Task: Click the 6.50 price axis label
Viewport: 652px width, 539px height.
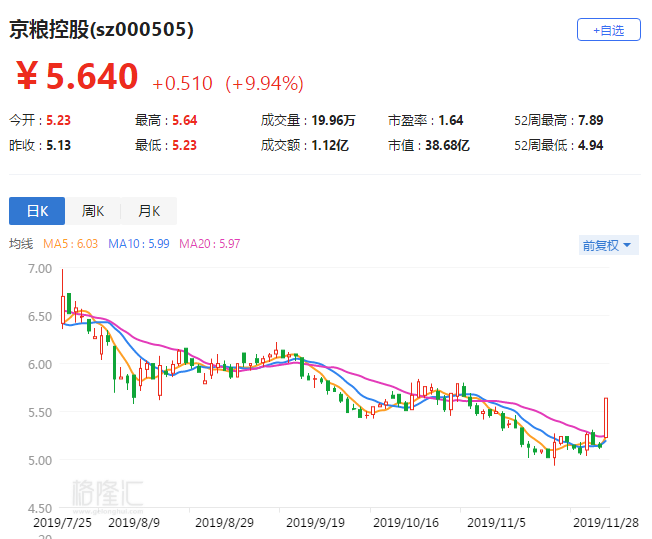Action: (40, 316)
